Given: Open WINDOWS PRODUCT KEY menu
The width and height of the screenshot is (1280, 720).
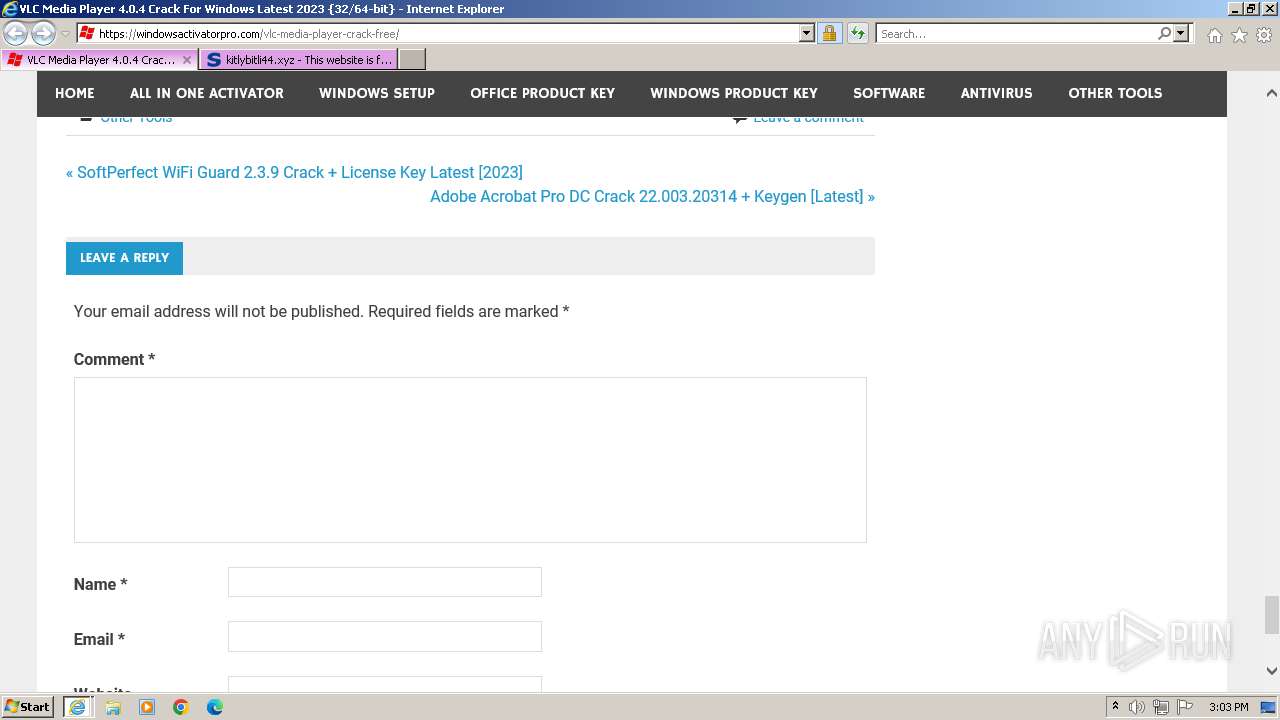Looking at the screenshot, I should pyautogui.click(x=734, y=93).
